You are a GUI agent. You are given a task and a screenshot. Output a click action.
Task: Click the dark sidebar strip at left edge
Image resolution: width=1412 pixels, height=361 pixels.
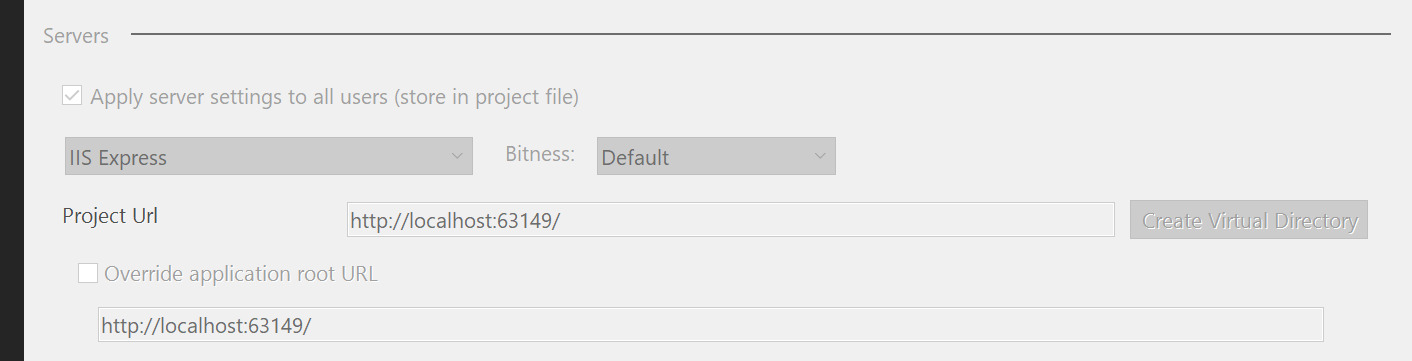pyautogui.click(x=12, y=180)
